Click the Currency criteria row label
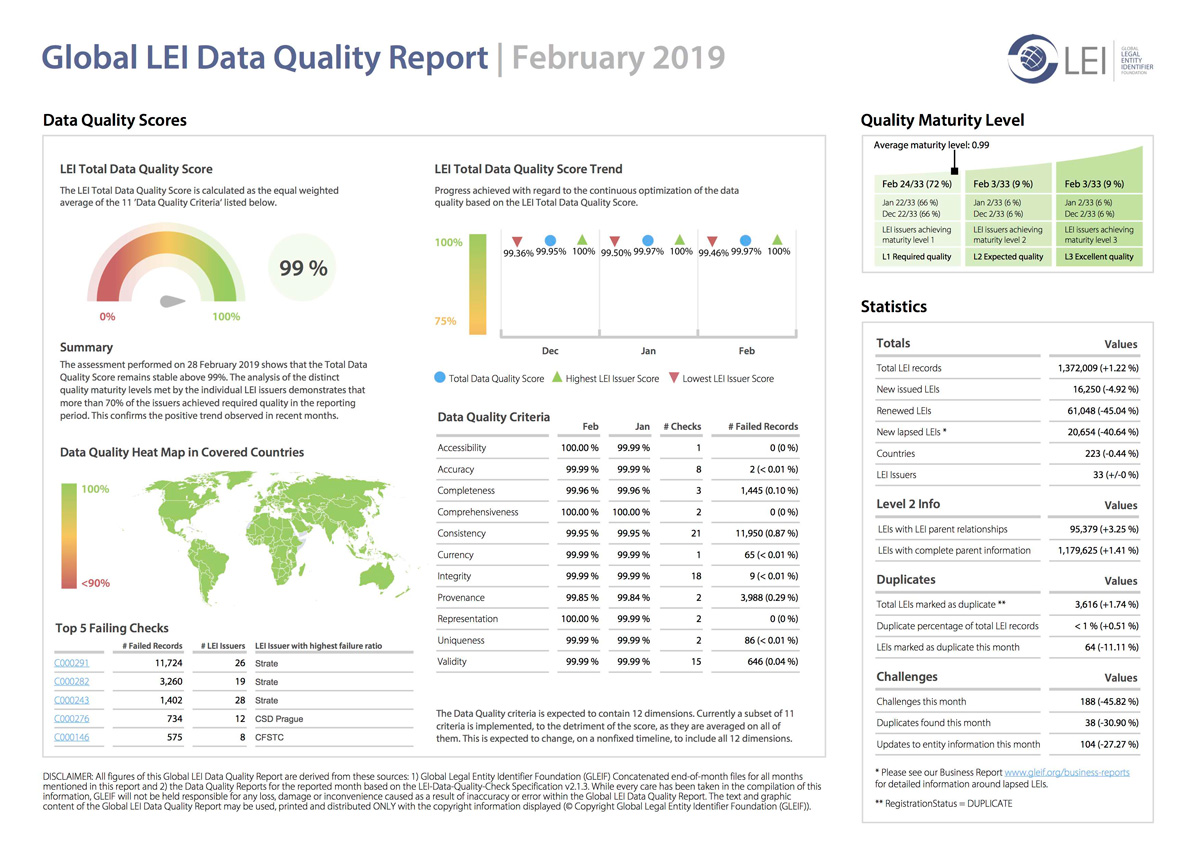The width and height of the screenshot is (1200, 848). pyautogui.click(x=456, y=555)
